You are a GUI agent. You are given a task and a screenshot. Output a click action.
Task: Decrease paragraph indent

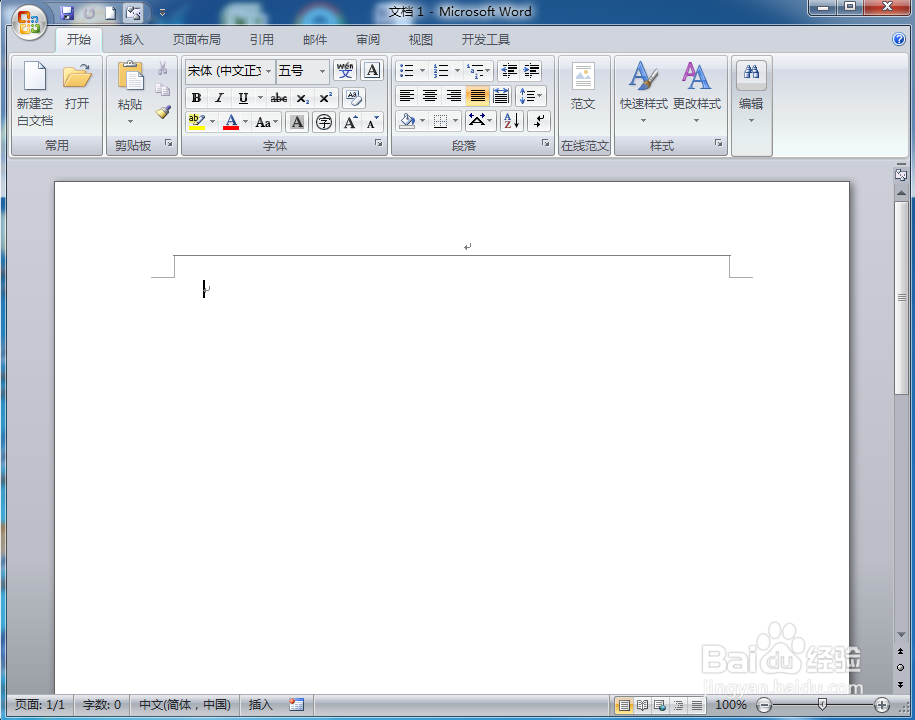509,71
